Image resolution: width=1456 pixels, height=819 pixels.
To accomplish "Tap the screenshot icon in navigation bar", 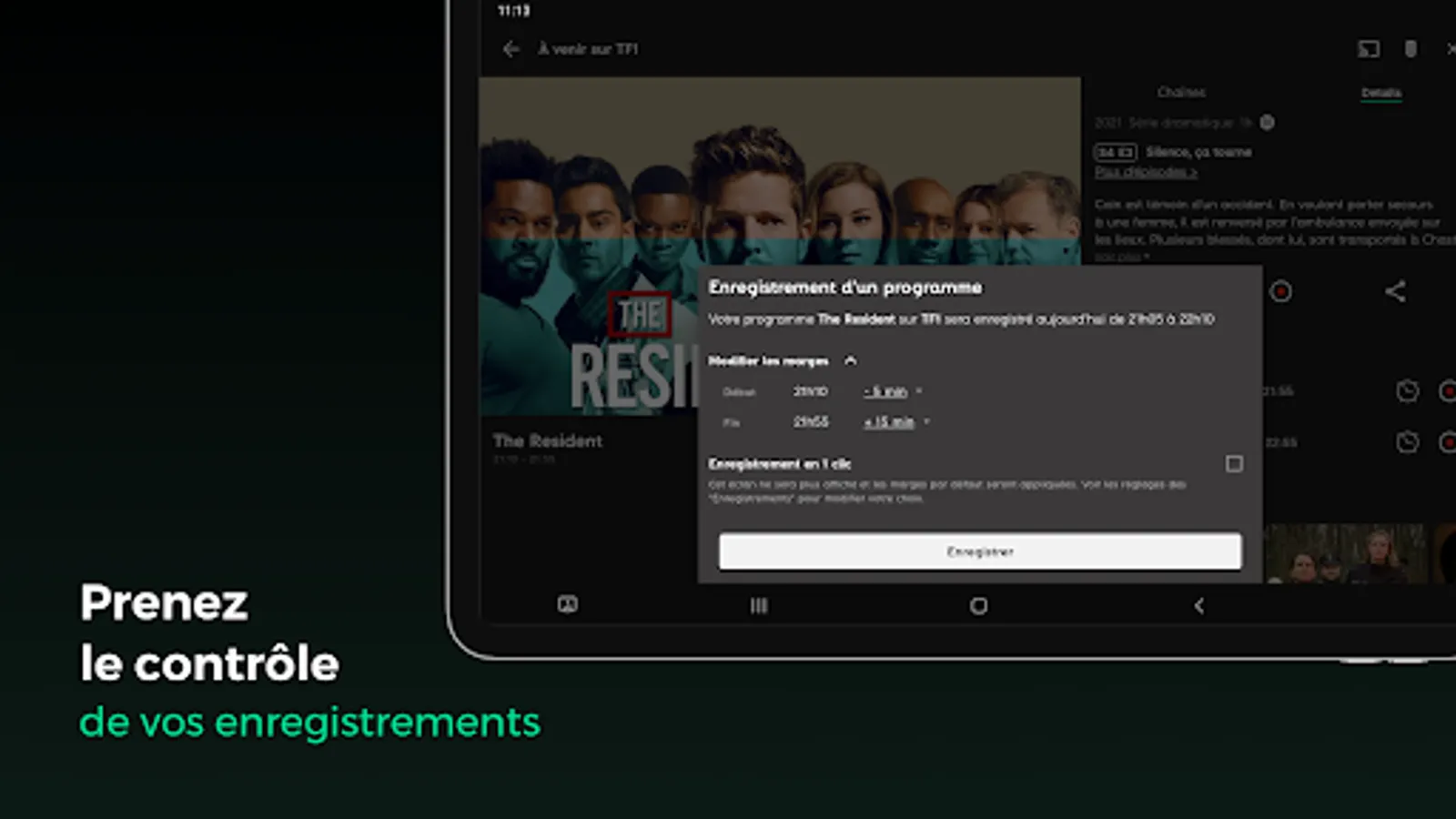I will (567, 604).
